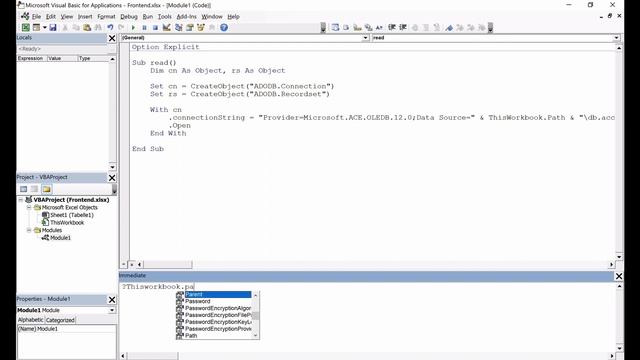The height and width of the screenshot is (360, 640).
Task: Click the Parameter Info icon
Action: [368, 27]
